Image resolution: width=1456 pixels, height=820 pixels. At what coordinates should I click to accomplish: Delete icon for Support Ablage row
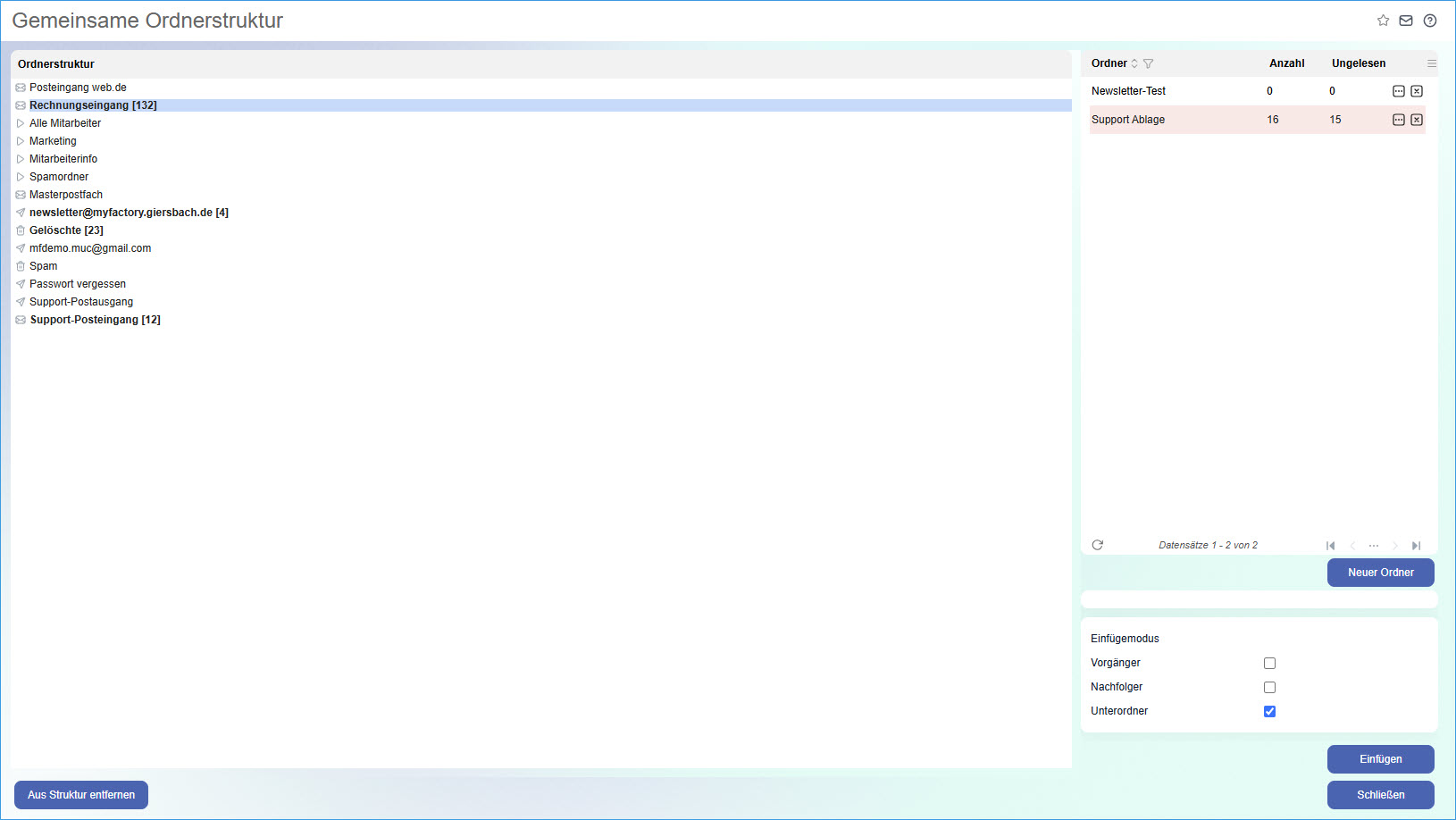click(x=1417, y=120)
